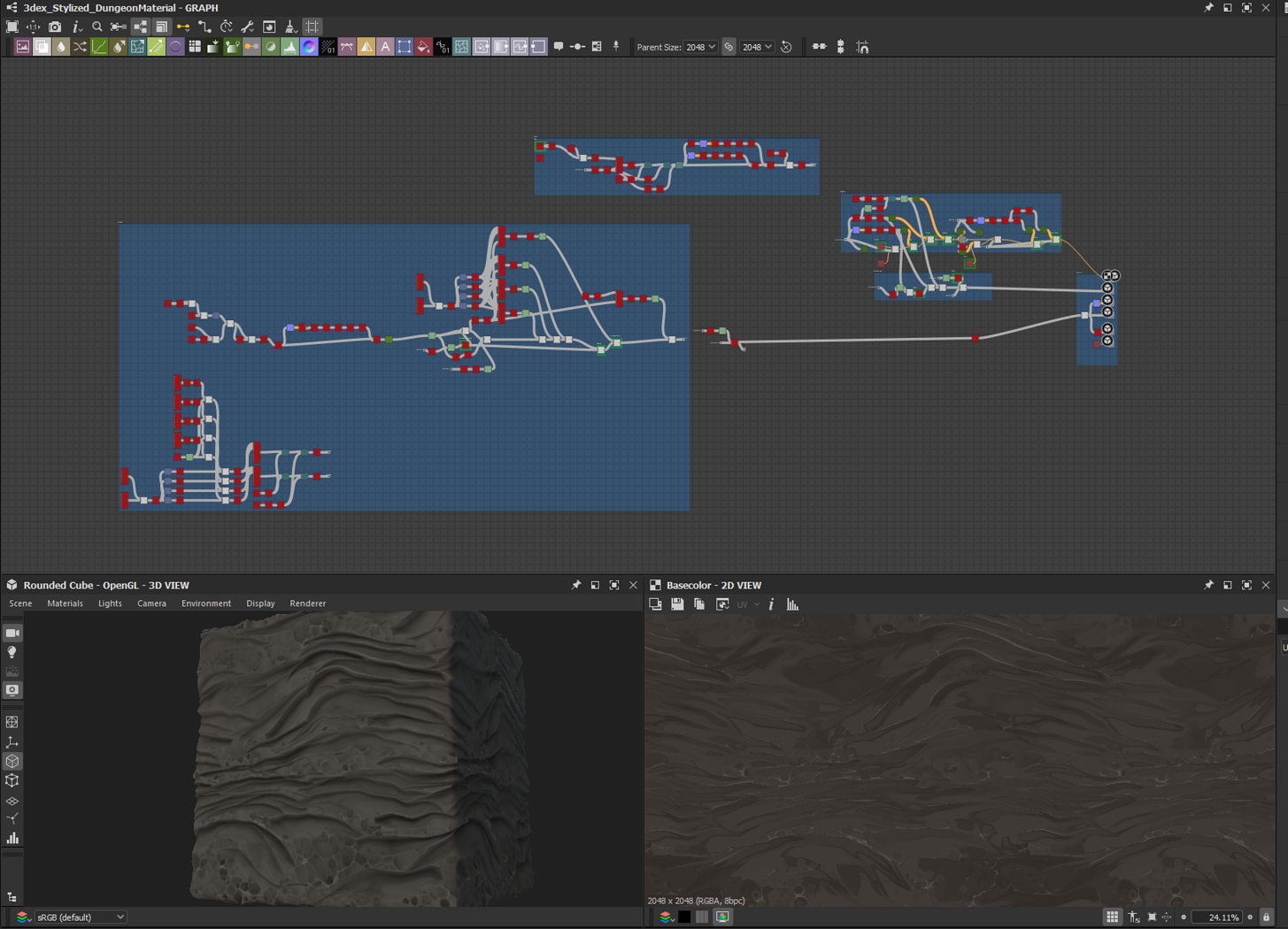Screen dimensions: 1288x929
Task: Open the histogram in the 2D view
Action: [x=792, y=604]
